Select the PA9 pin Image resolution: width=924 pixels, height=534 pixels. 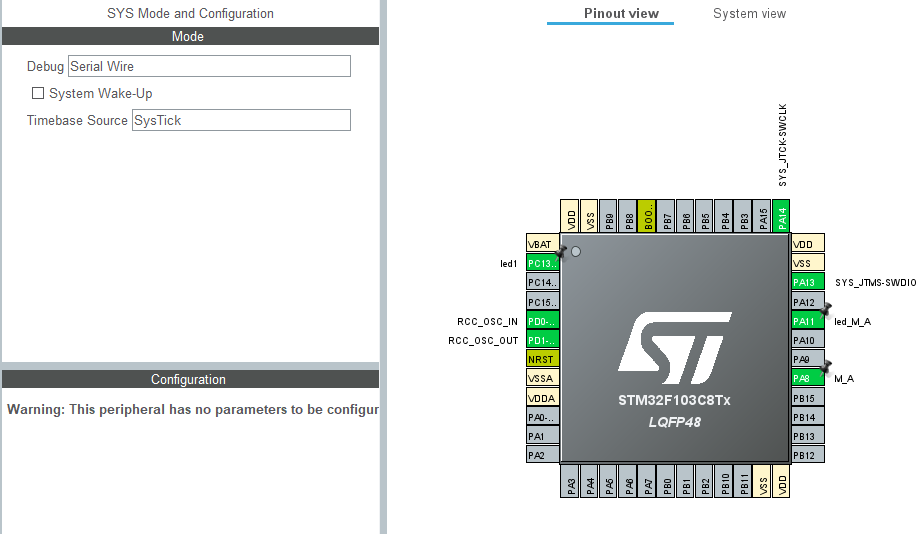pos(808,359)
